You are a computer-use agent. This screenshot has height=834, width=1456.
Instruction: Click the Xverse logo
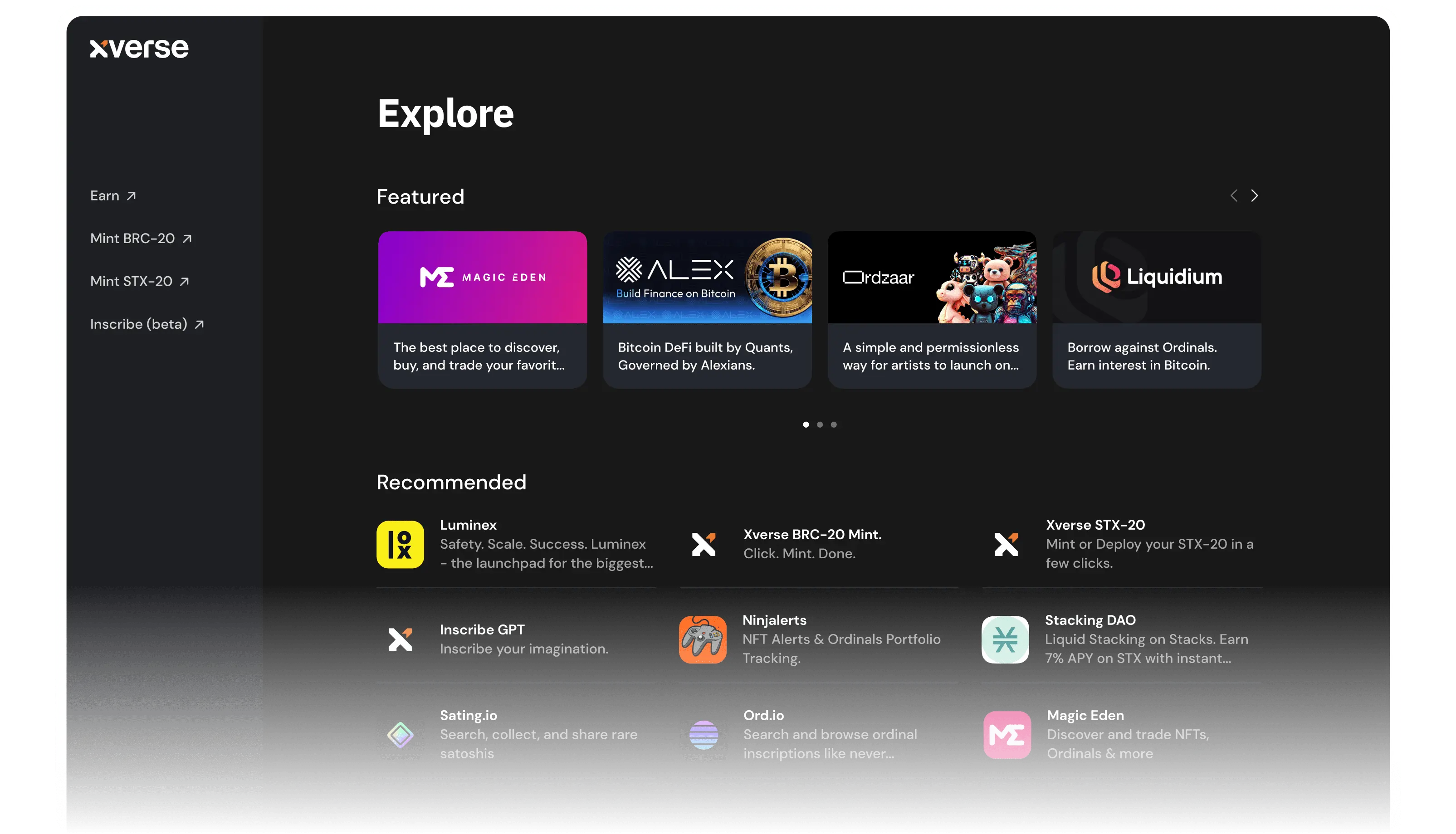(139, 48)
